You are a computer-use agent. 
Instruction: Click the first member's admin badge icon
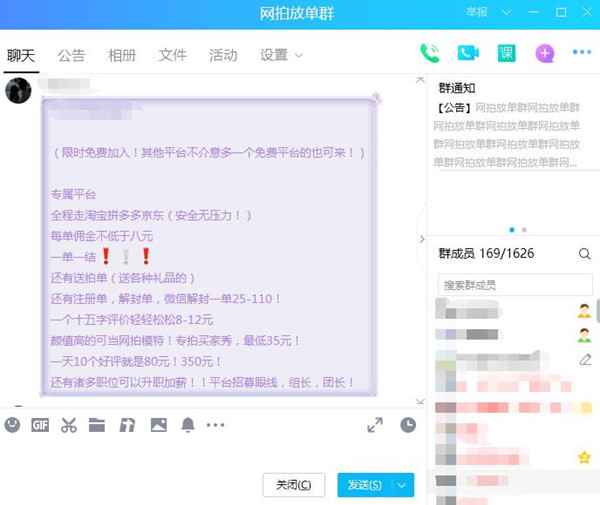point(584,311)
